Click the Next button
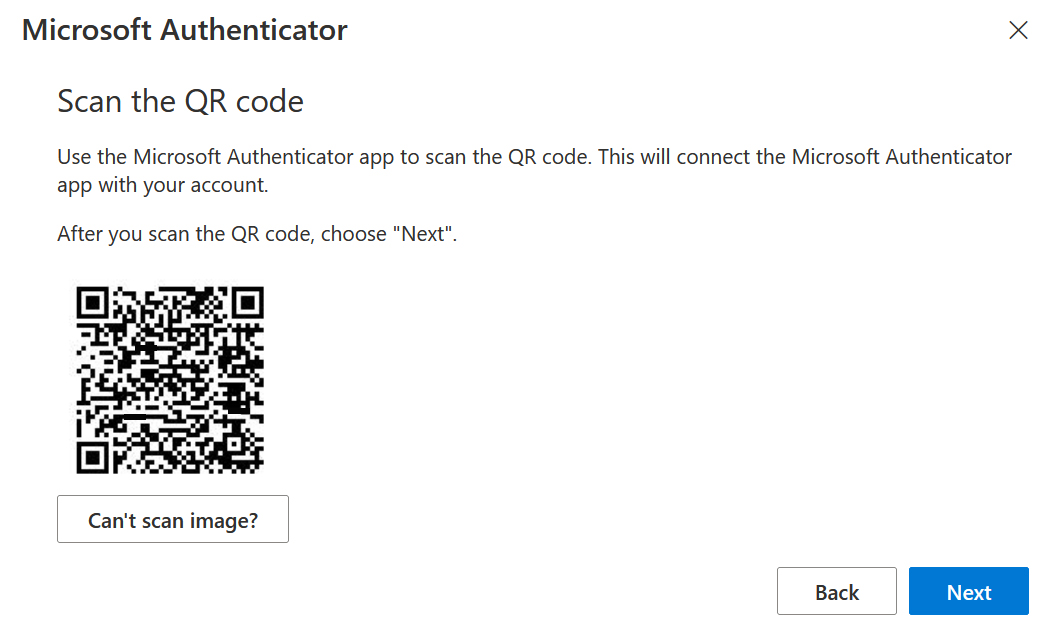 [968, 591]
